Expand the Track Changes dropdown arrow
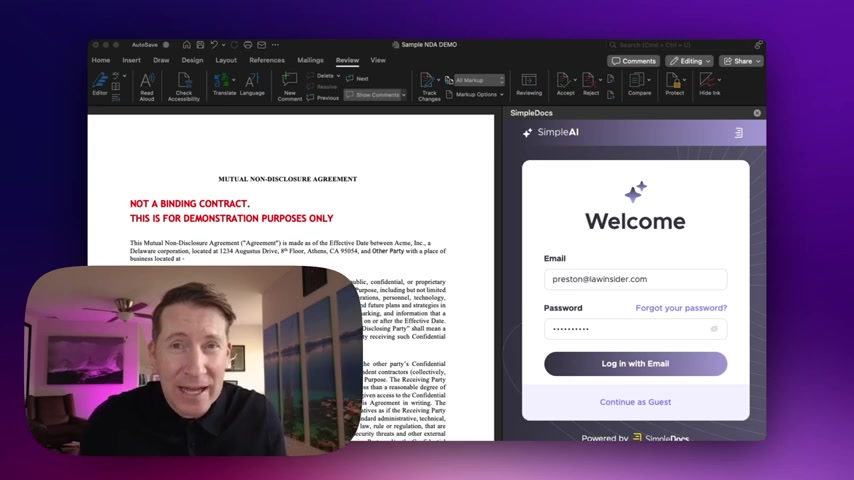Viewport: 854px width, 480px height. pyautogui.click(x=438, y=80)
